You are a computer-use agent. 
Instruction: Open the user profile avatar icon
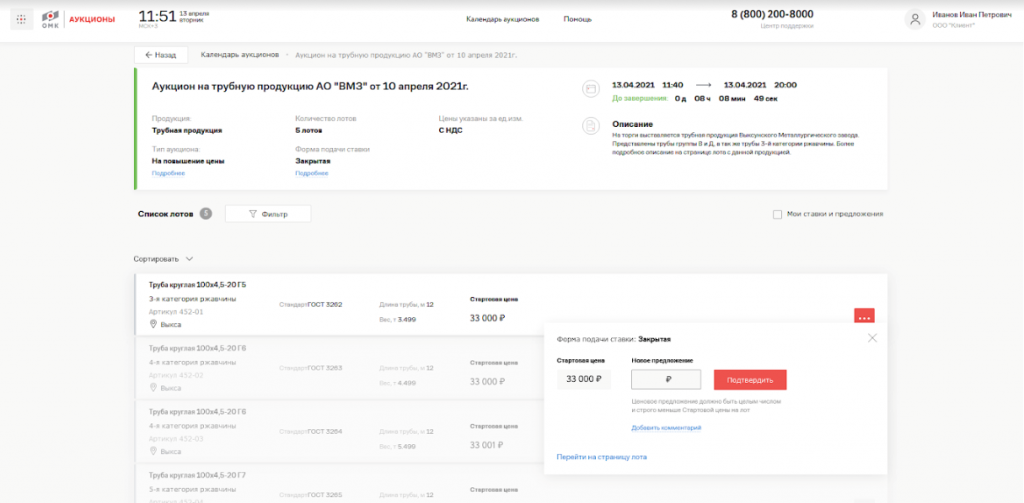915,19
